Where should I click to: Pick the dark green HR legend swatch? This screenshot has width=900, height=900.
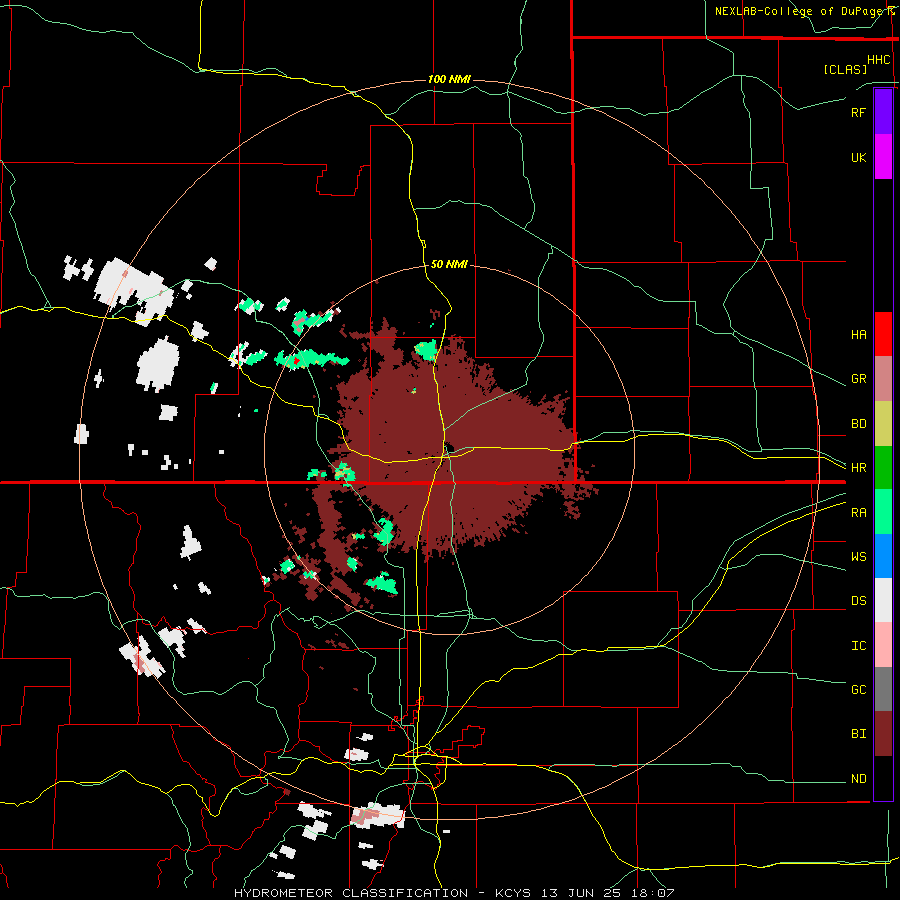tap(883, 468)
